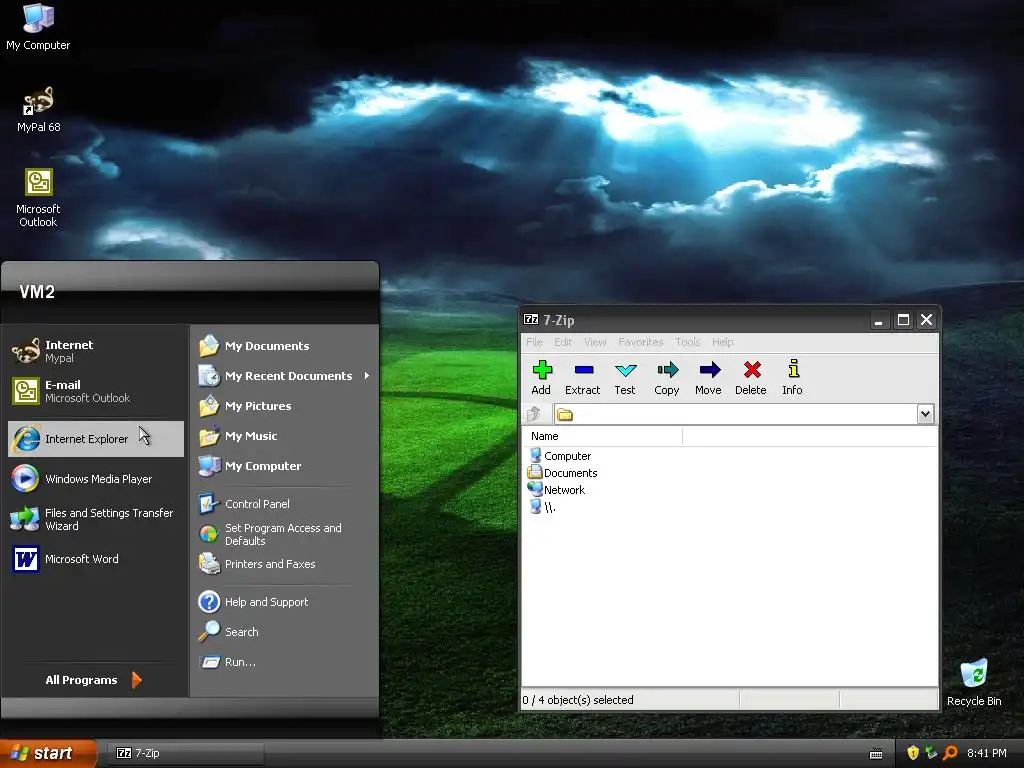Open the Tools menu in 7-Zip
This screenshot has width=1024, height=768.
(x=688, y=342)
